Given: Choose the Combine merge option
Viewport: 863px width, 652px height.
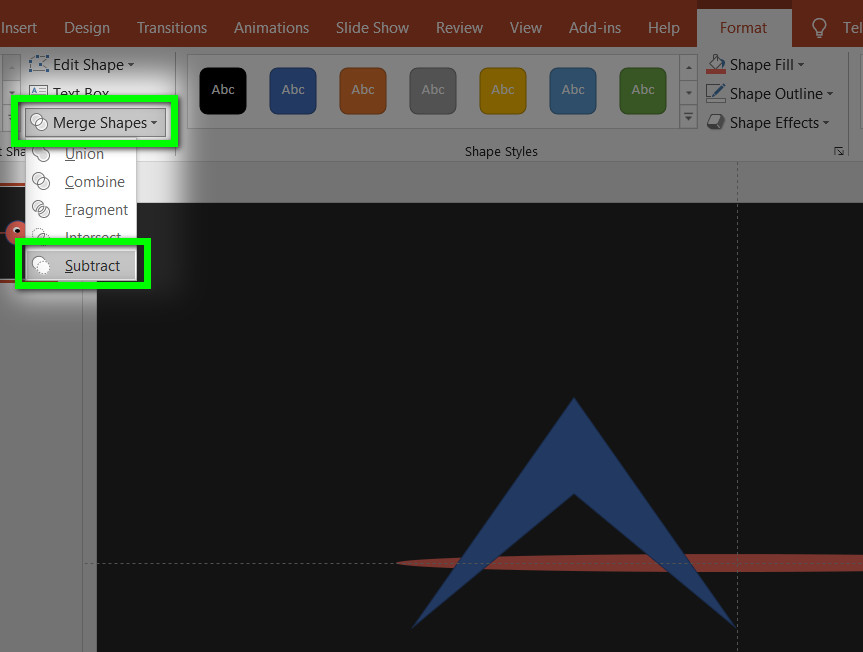Looking at the screenshot, I should (94, 182).
